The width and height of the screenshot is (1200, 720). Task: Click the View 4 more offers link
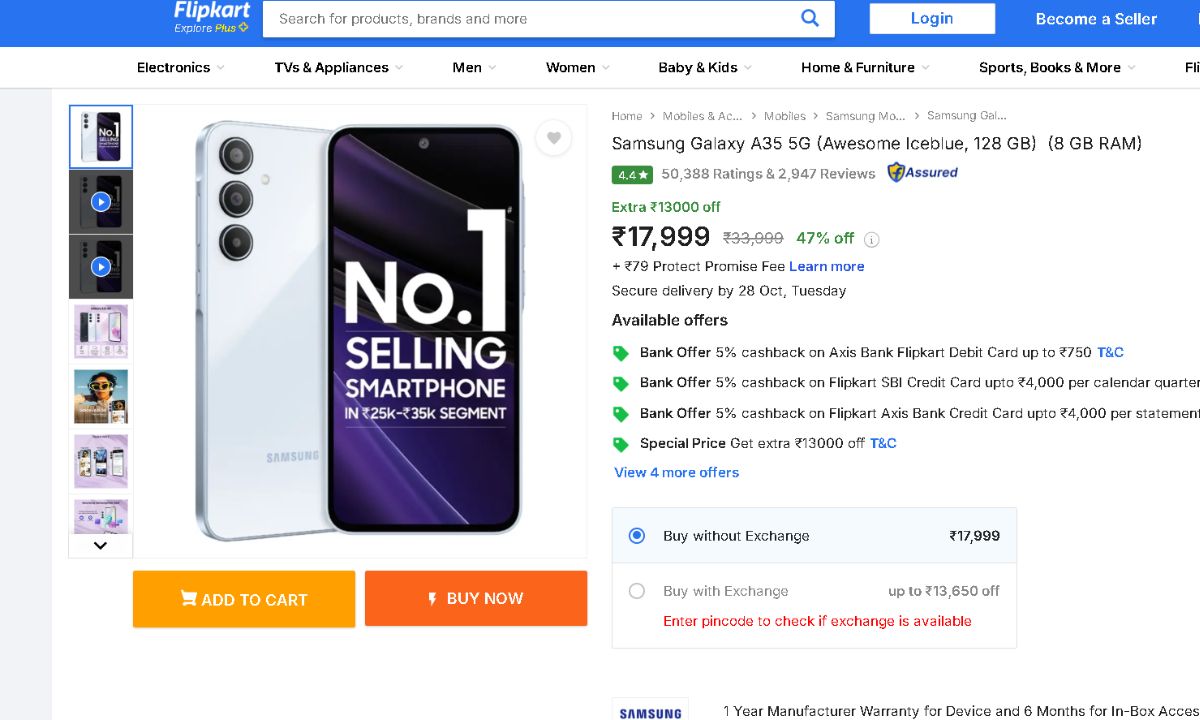tap(677, 472)
